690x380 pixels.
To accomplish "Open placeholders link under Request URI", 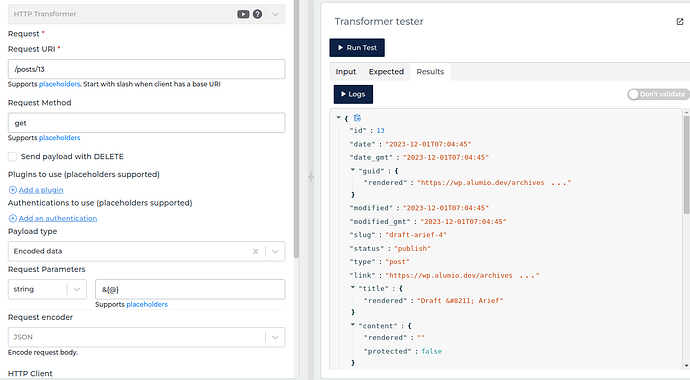I will 59,84.
